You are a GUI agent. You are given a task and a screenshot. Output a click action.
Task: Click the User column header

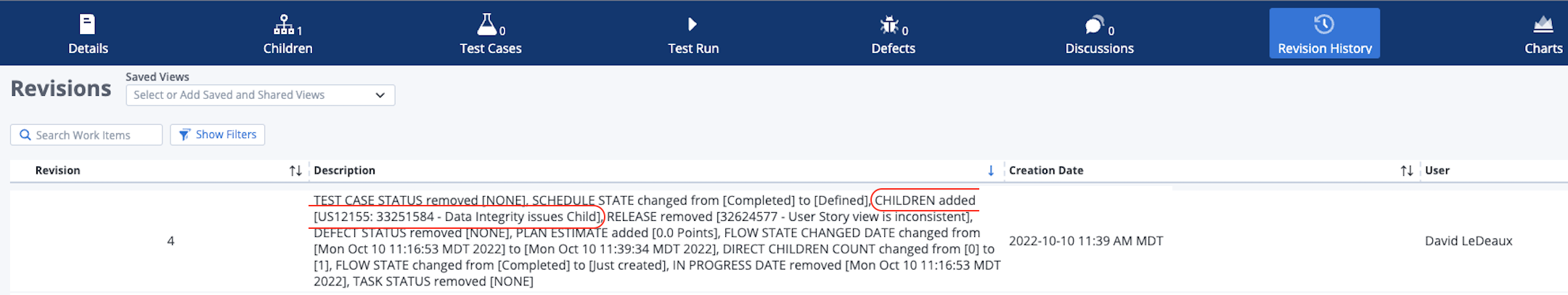1437,171
